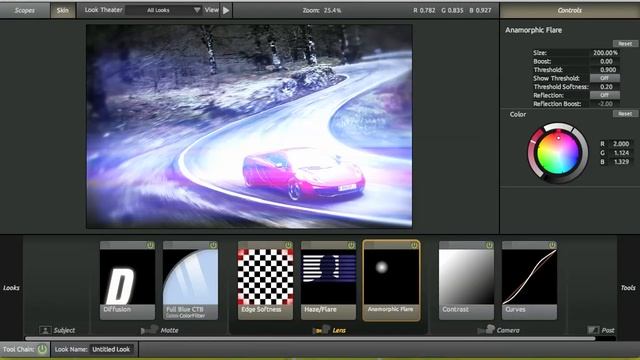Toggle Show Threshold off switch

(604, 78)
